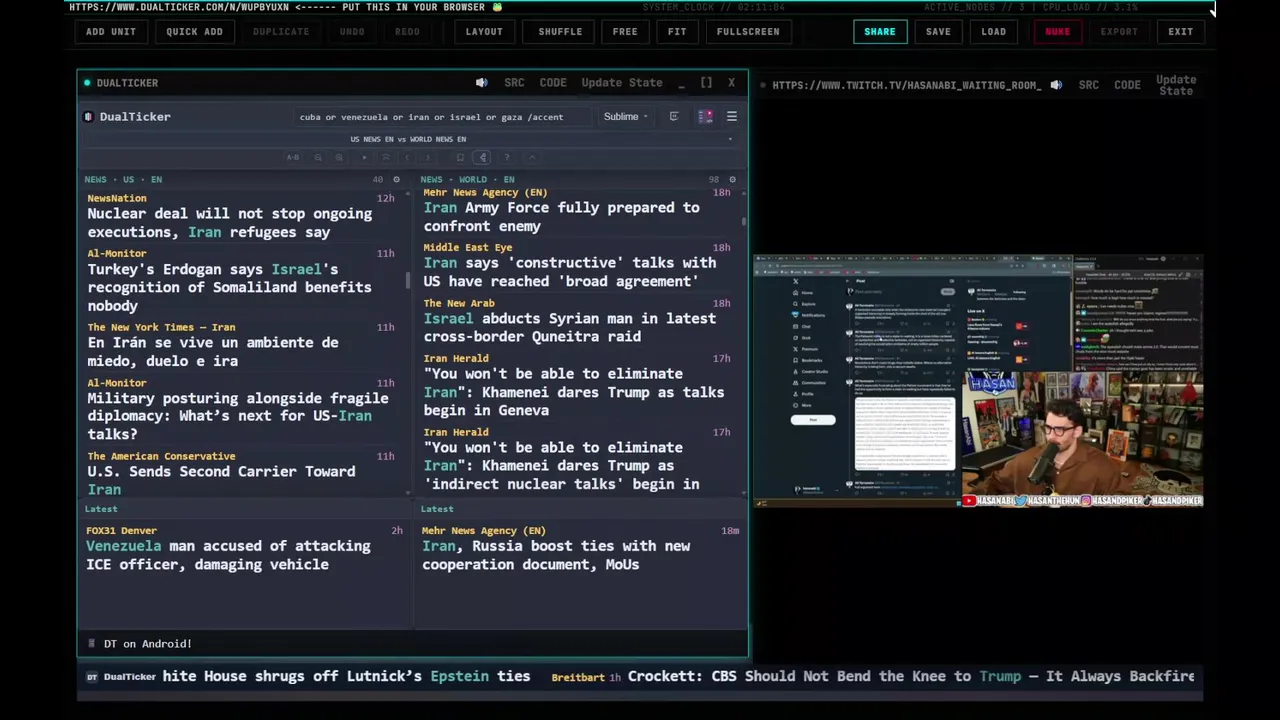Click Update State on the Twitch unit
This screenshot has width=1280, height=720.
[1176, 85]
